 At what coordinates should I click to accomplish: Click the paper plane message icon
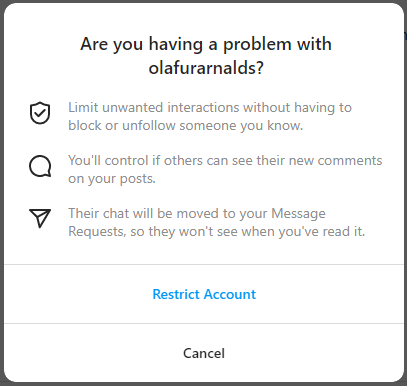(x=40, y=218)
